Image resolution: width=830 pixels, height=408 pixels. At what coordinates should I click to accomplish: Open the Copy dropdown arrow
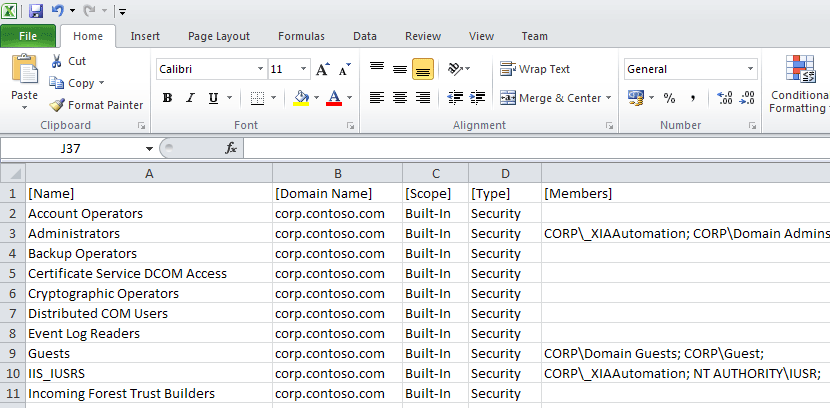click(x=102, y=83)
